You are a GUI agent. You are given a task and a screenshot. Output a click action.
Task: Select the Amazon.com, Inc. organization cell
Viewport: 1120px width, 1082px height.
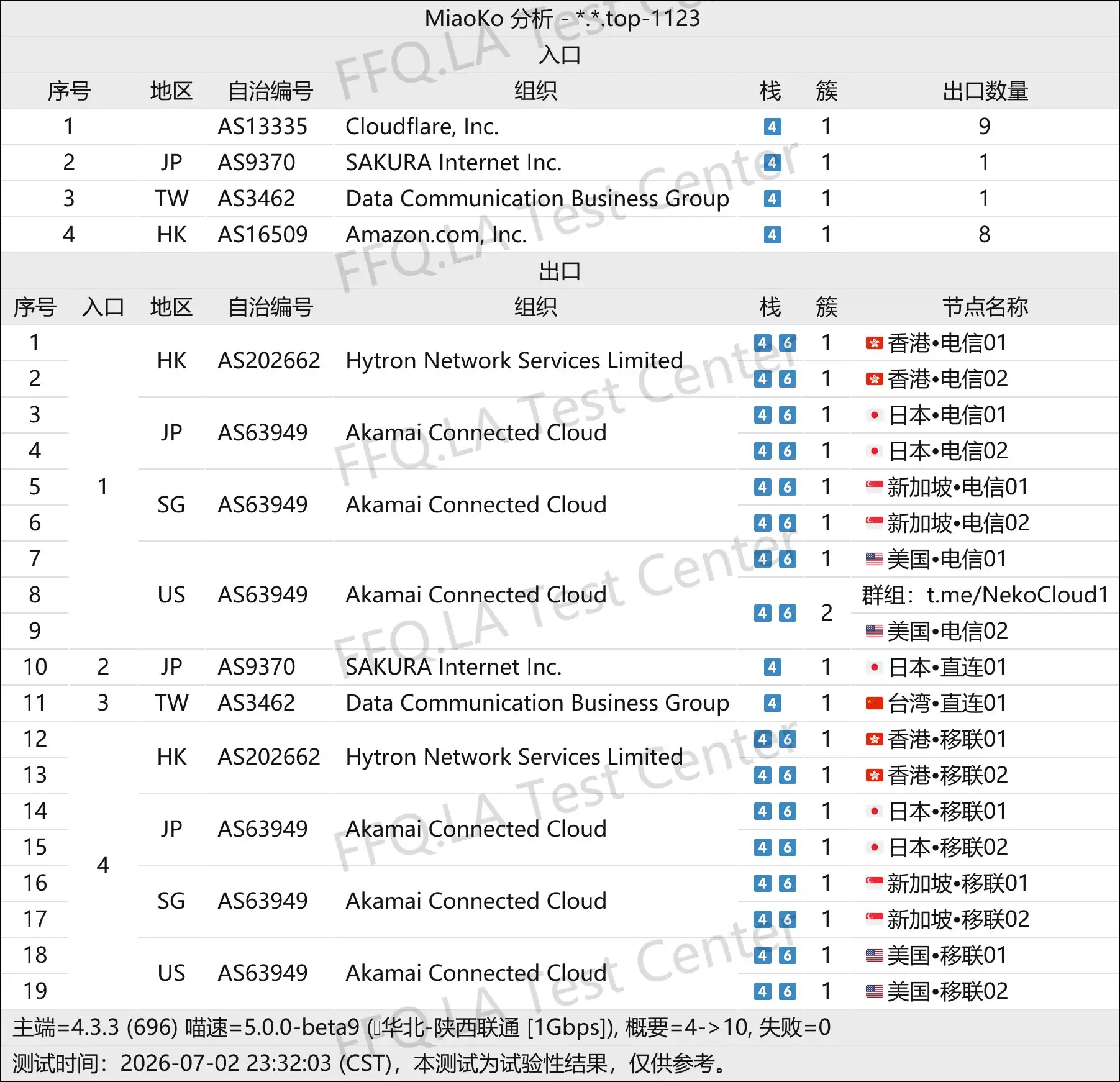tap(436, 235)
